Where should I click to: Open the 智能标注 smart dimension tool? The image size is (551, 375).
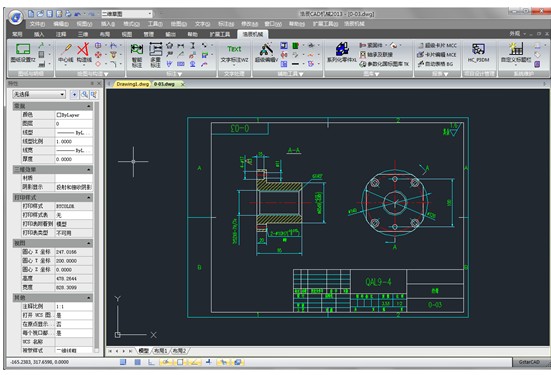click(137, 55)
